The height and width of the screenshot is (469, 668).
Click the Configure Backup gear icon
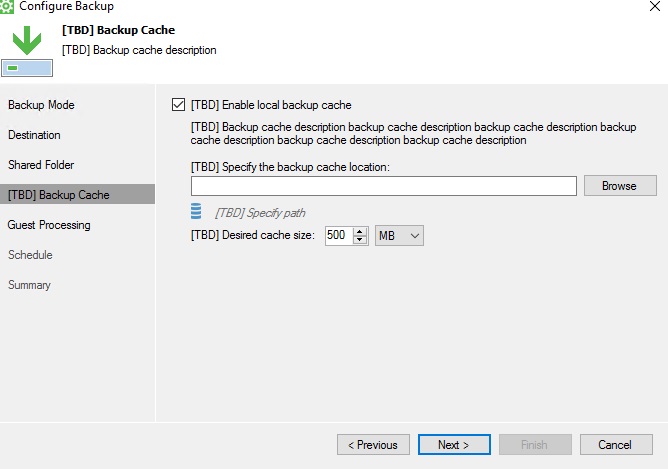(6, 6)
